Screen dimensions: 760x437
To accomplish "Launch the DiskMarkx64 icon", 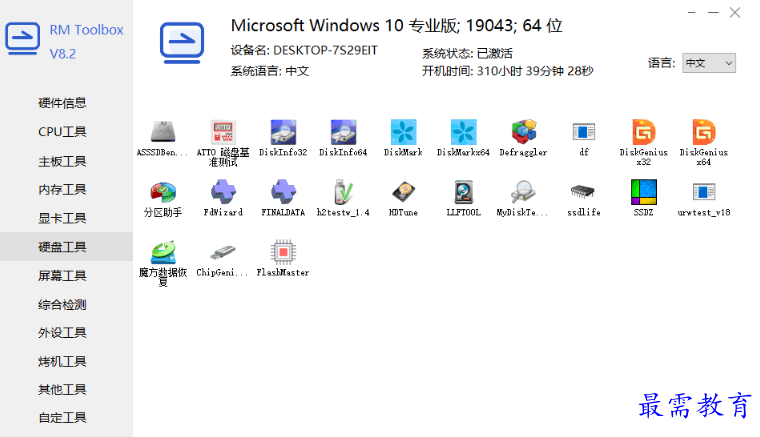I will click(463, 132).
